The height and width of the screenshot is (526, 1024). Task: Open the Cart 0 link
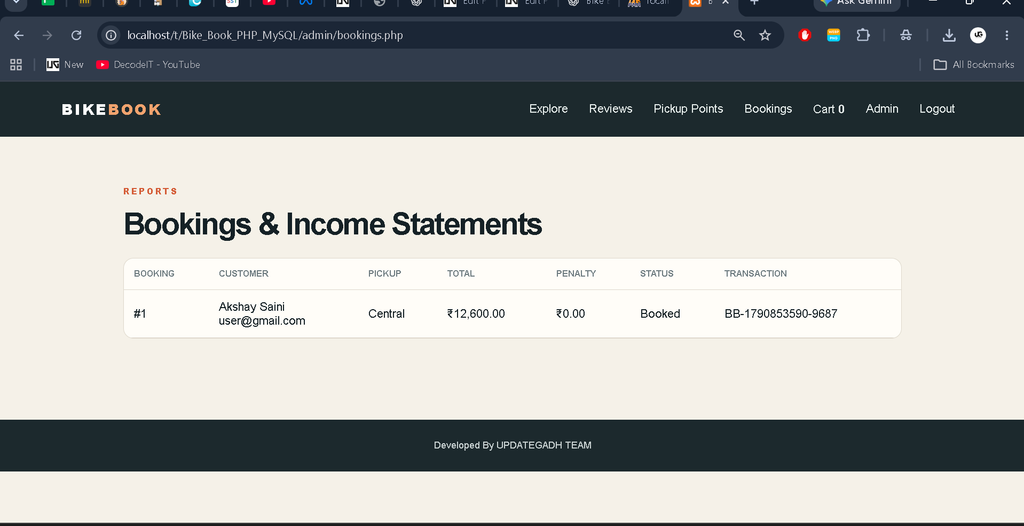[x=829, y=109]
